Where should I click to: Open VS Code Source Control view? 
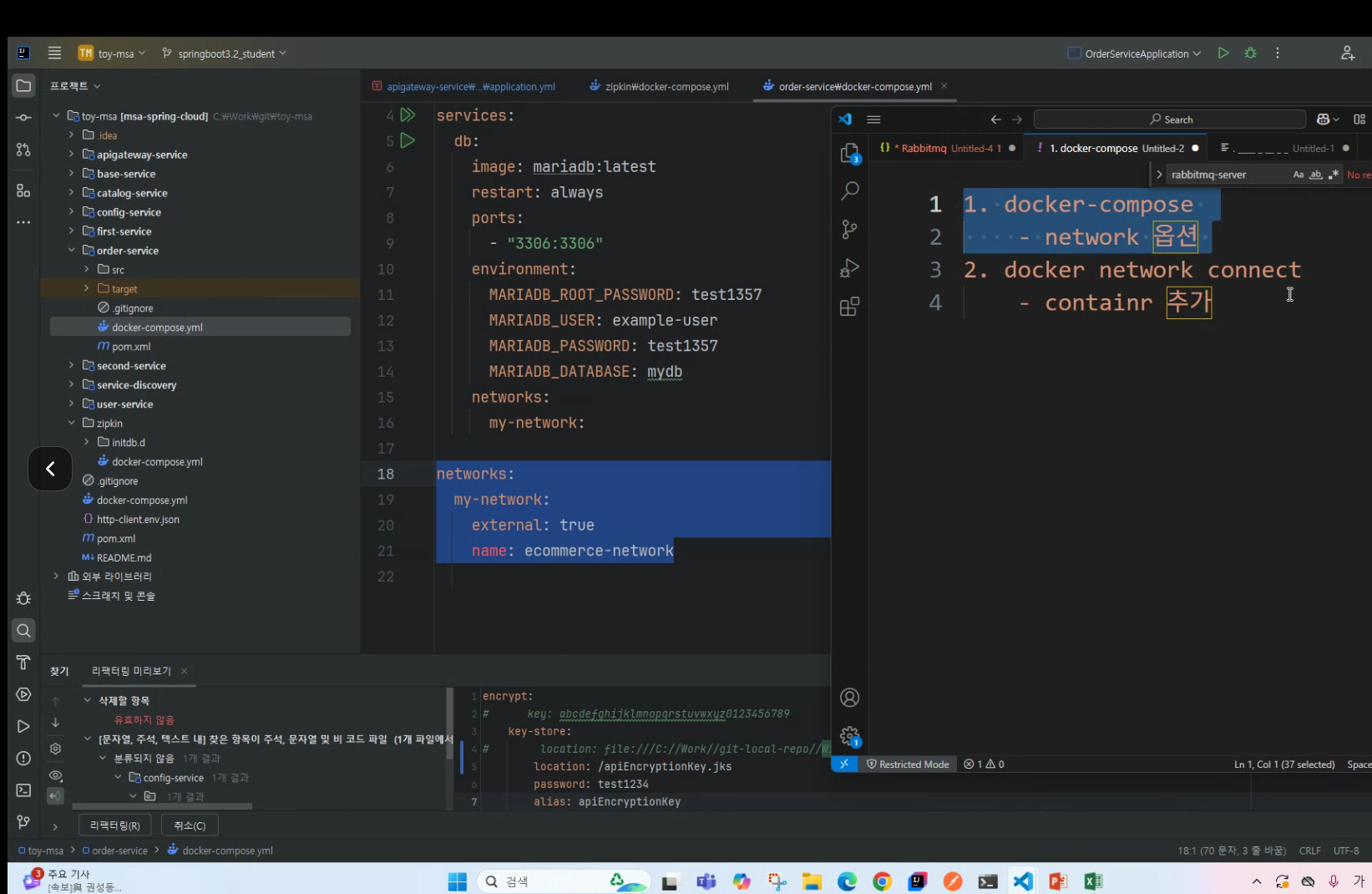(849, 230)
